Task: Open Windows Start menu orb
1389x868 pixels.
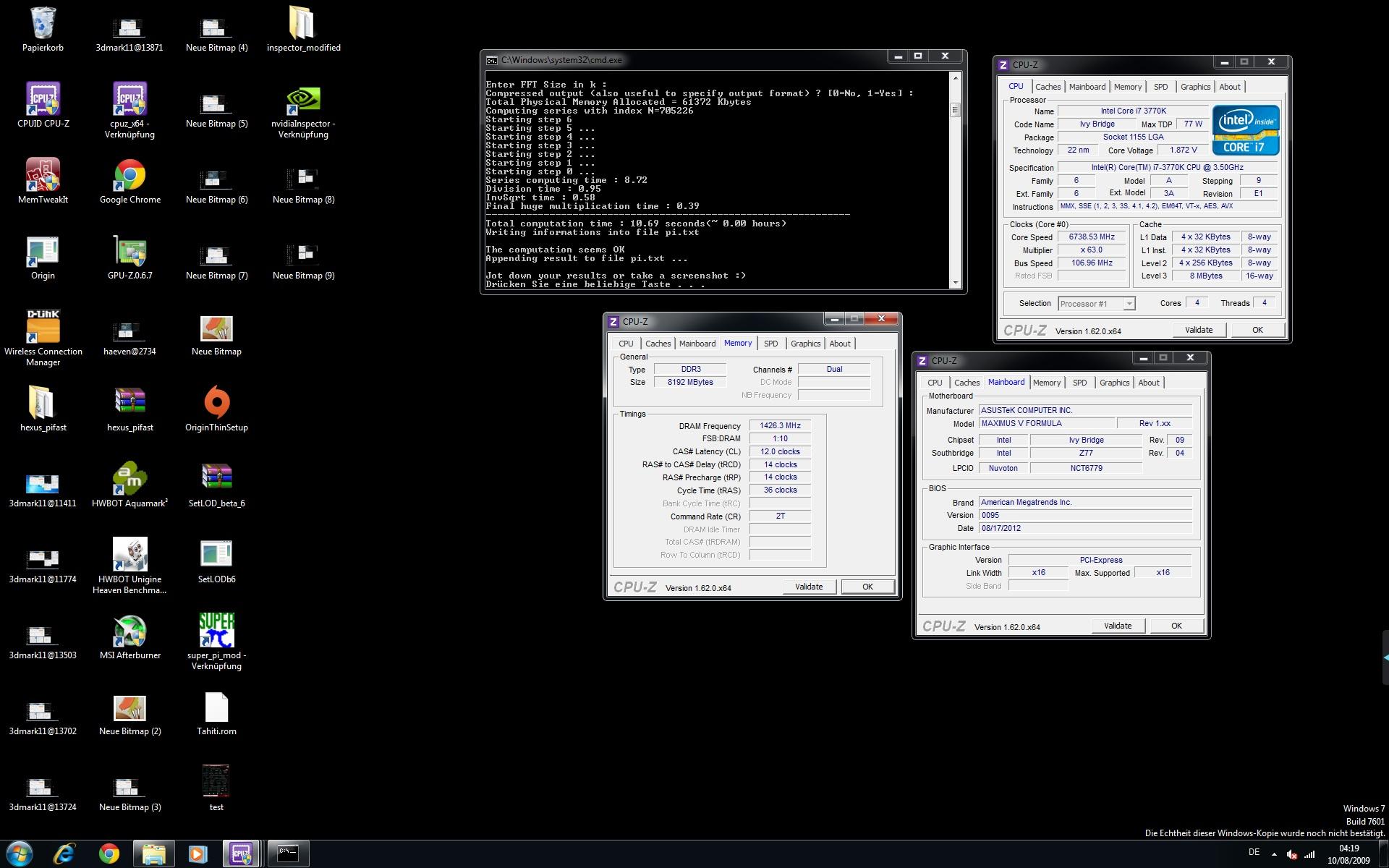Action: tap(19, 854)
